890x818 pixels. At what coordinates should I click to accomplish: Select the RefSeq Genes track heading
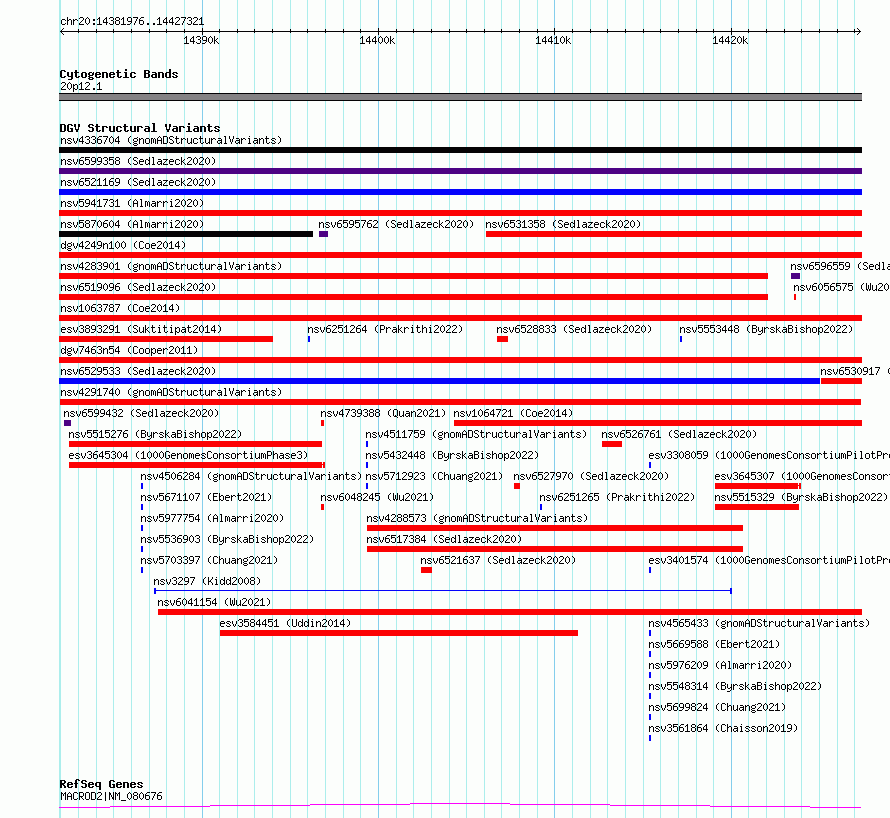point(101,784)
